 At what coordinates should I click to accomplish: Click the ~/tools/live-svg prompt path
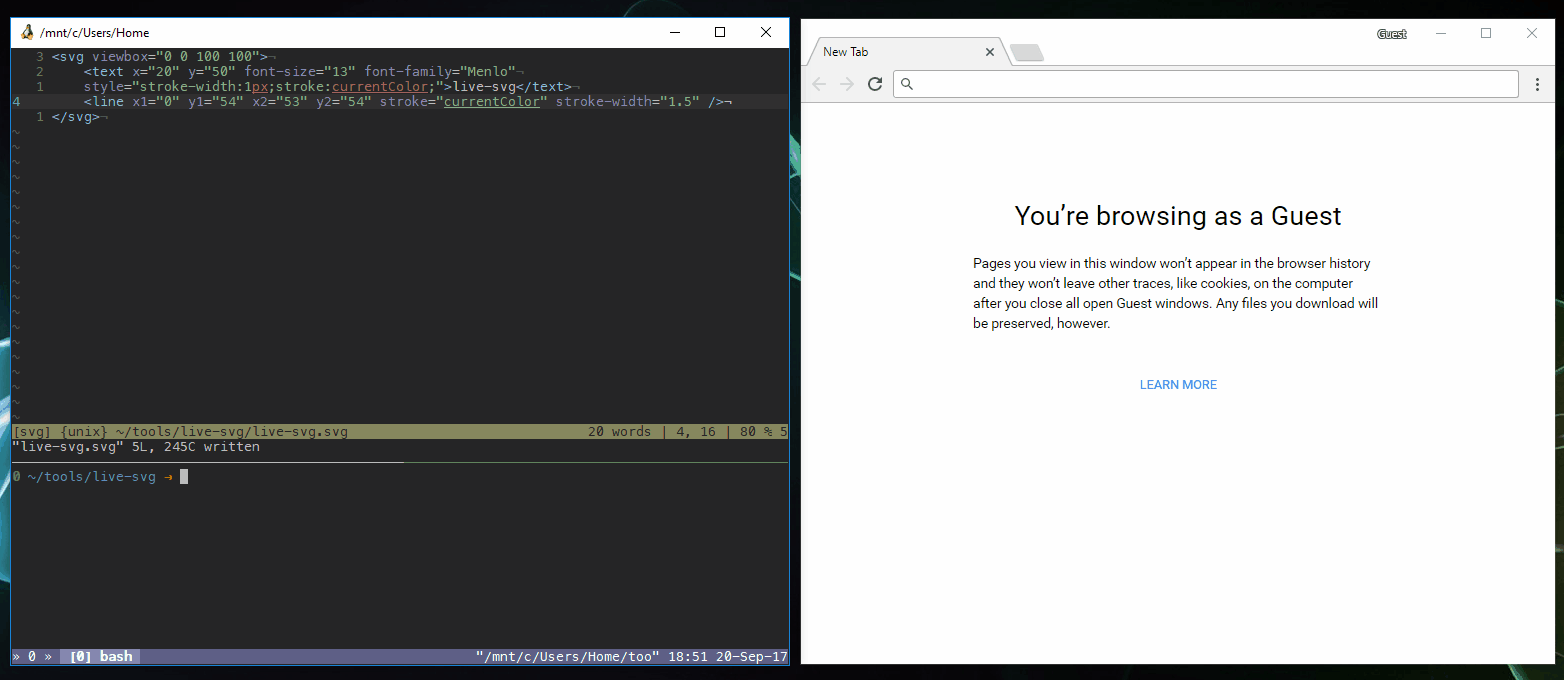coord(92,477)
